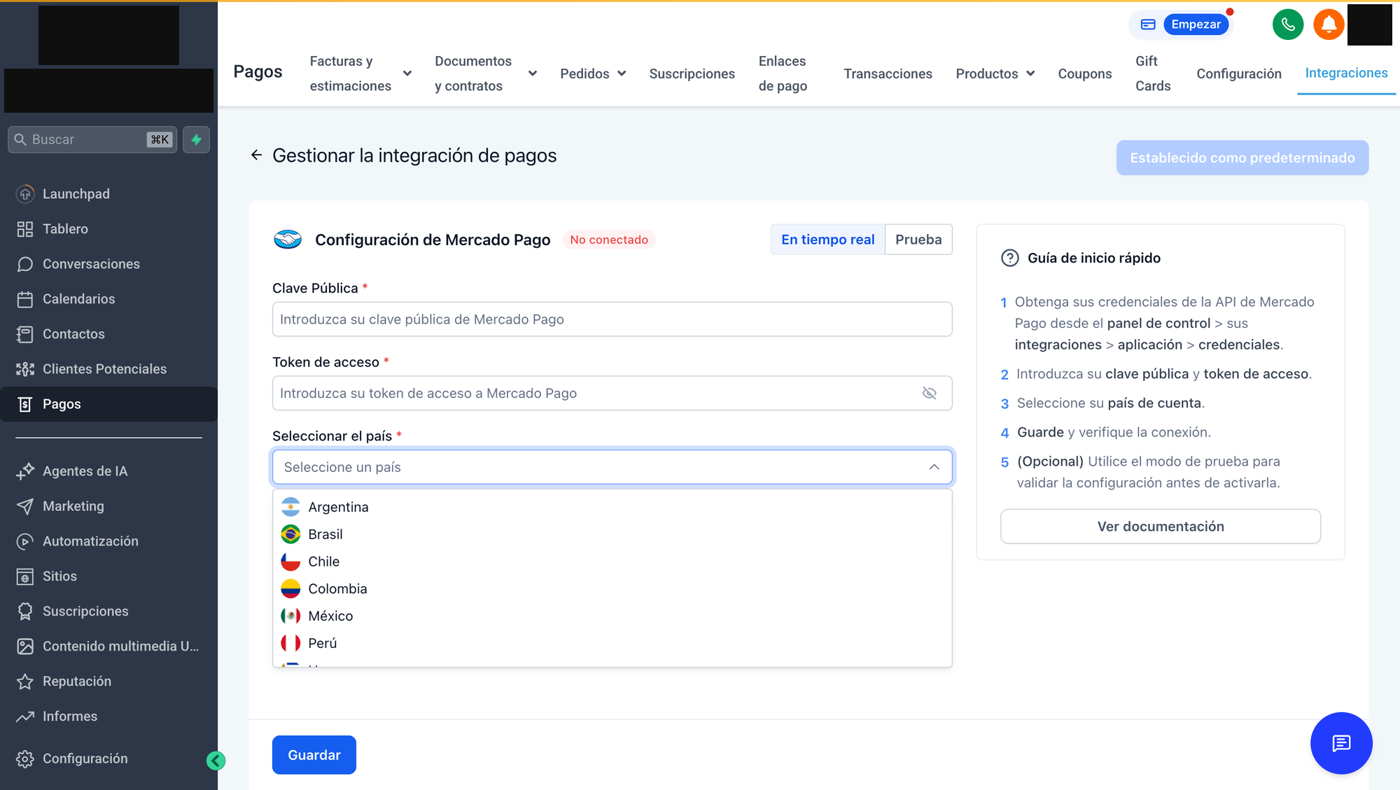
Task: Click the Marketing paper plane icon
Action: tap(25, 506)
